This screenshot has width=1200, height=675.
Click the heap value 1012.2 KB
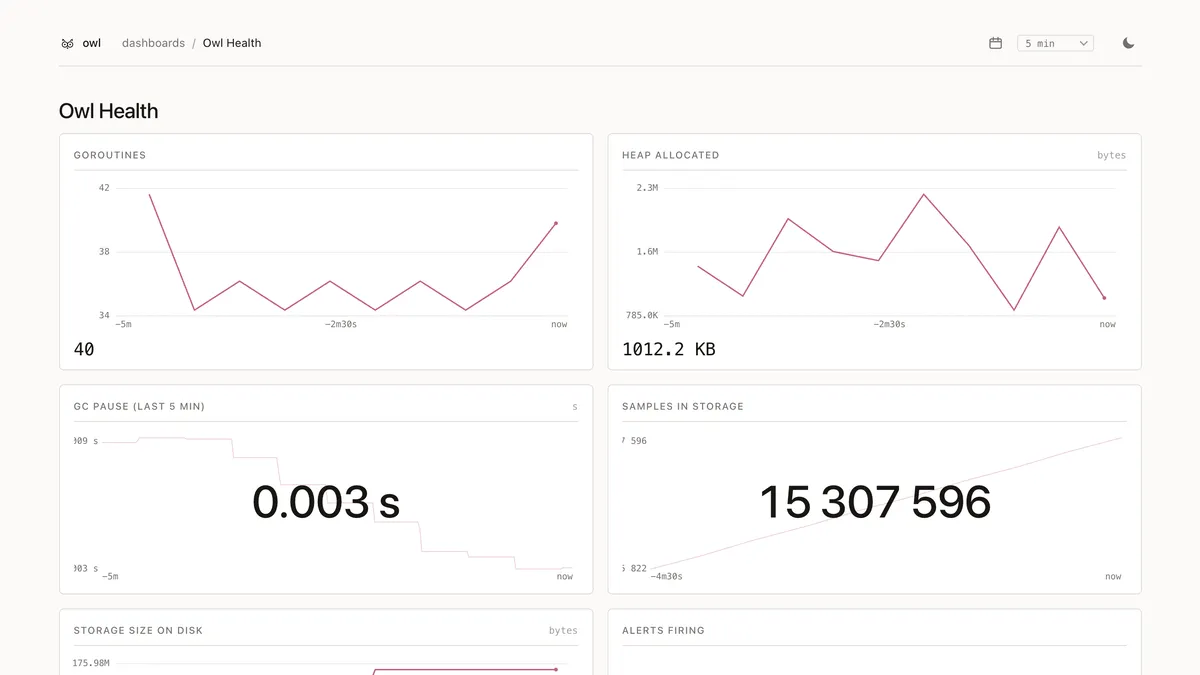click(669, 349)
